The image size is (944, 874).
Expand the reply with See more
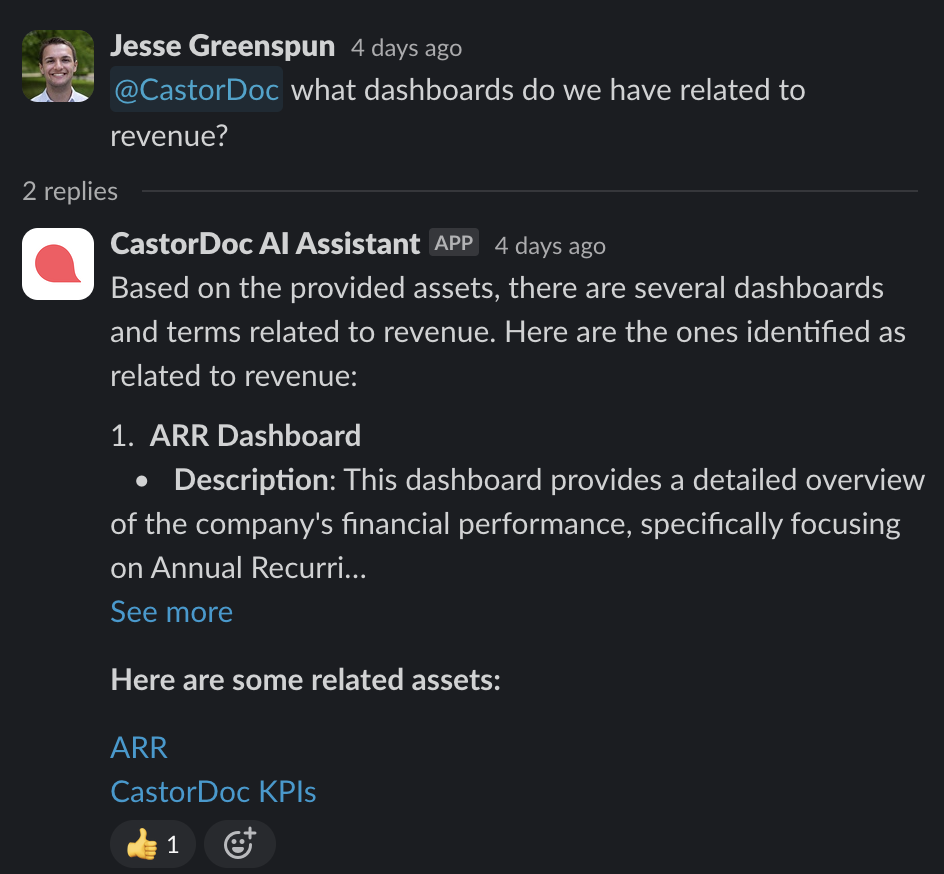pyautogui.click(x=171, y=612)
